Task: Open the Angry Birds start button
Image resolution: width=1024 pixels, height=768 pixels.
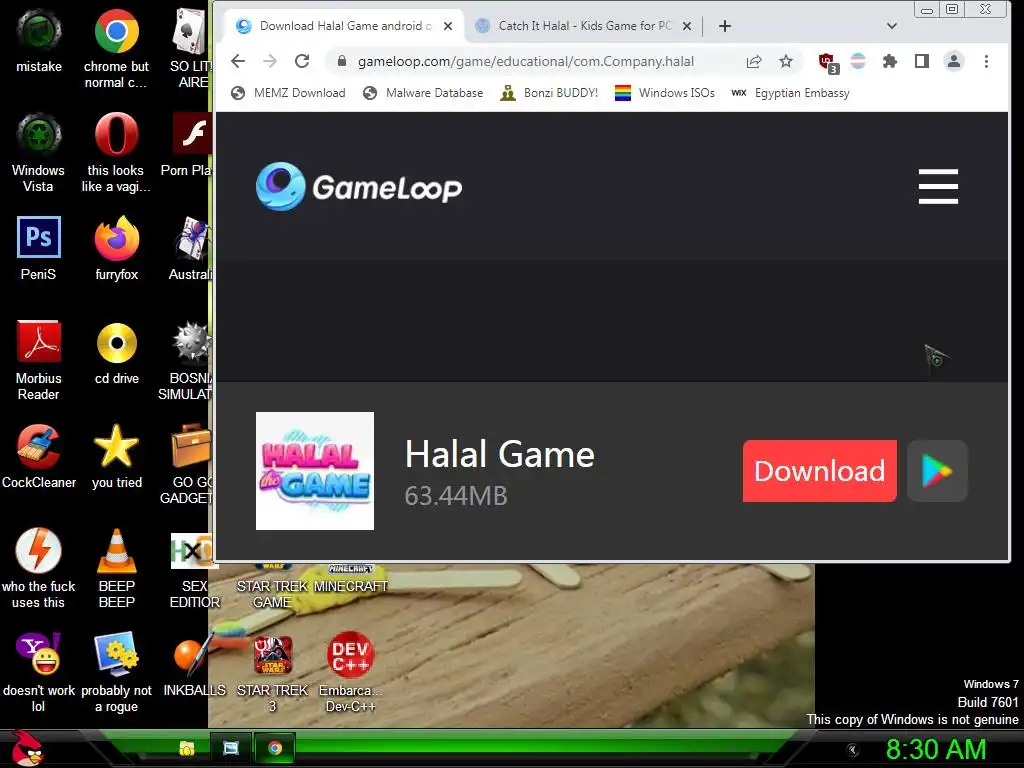Action: [x=26, y=748]
